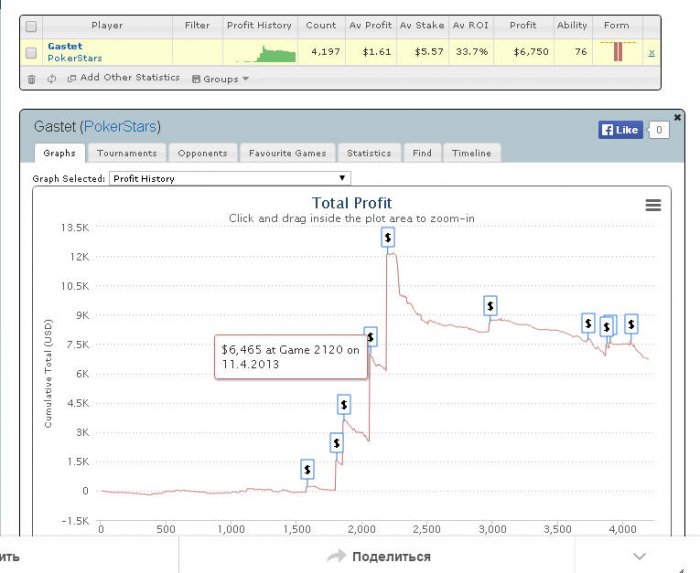Click the dollar marker beside the tooltip
The width and height of the screenshot is (700, 573).
371,337
